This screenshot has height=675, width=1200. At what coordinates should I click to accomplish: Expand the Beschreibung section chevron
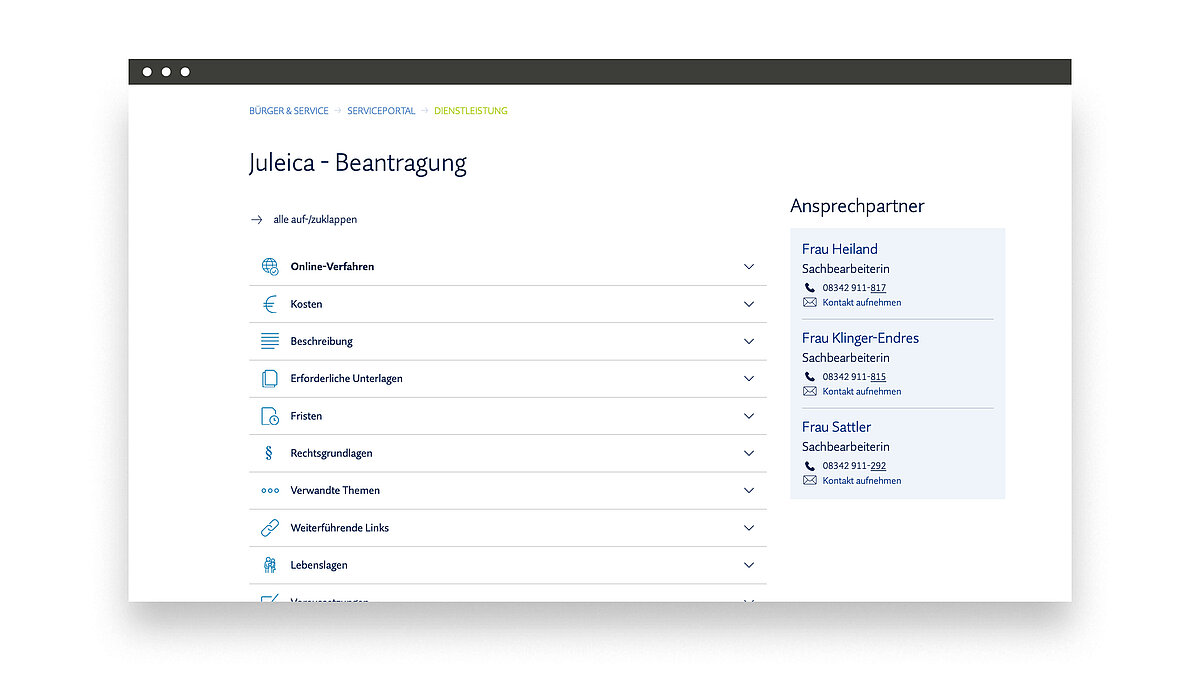[749, 341]
